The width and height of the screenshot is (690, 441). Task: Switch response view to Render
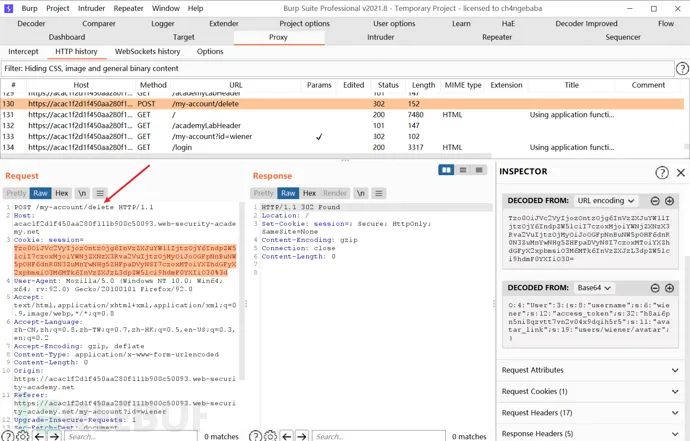click(x=335, y=193)
